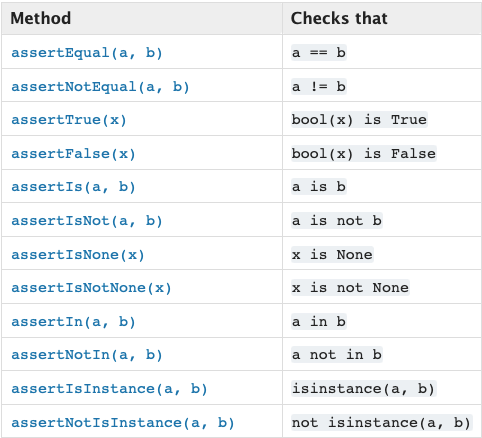Click the assertIsNot(a, b) link
Screen dimensions: 482x438
pos(87,221)
